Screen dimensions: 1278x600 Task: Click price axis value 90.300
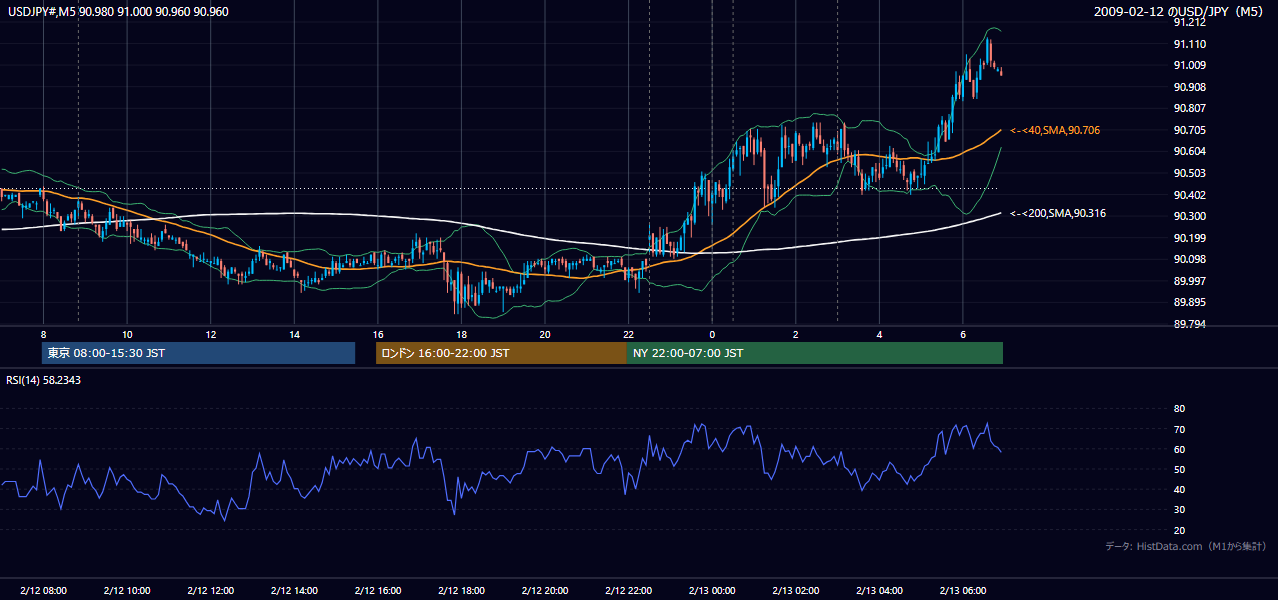tap(1189, 216)
